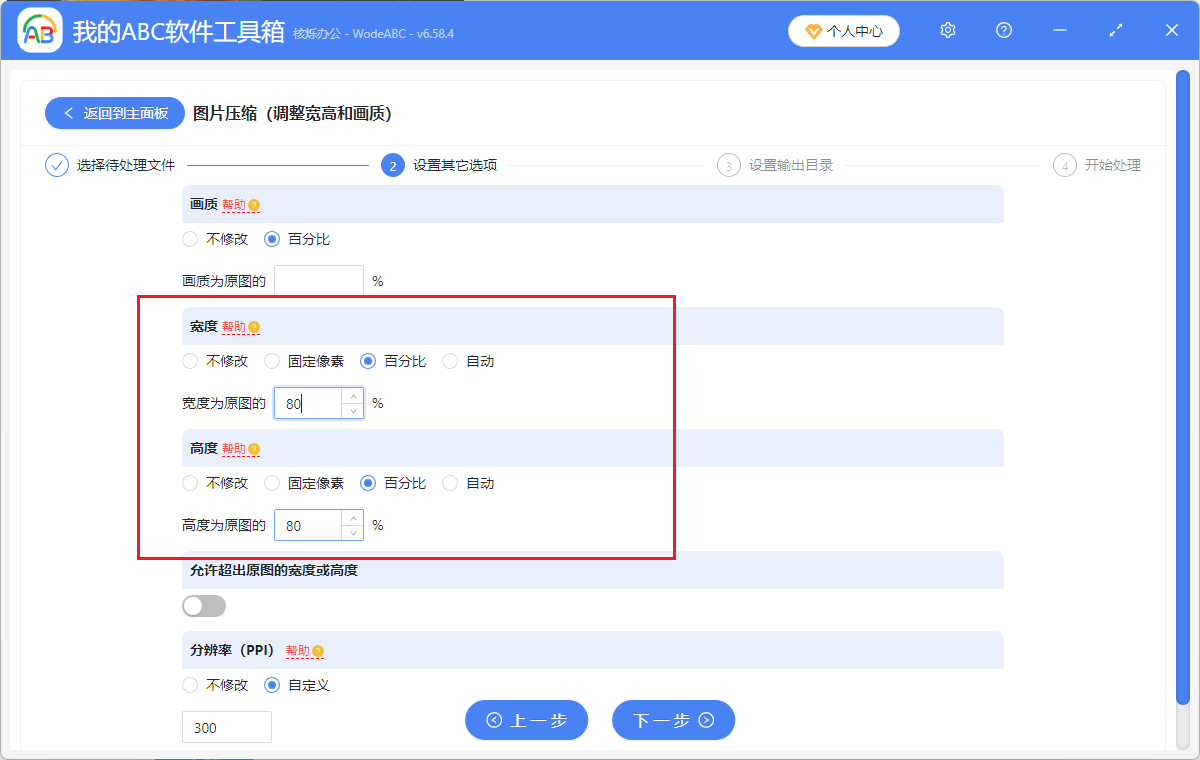Click the 上一步 button
Image resolution: width=1200 pixels, height=760 pixels.
[x=526, y=720]
